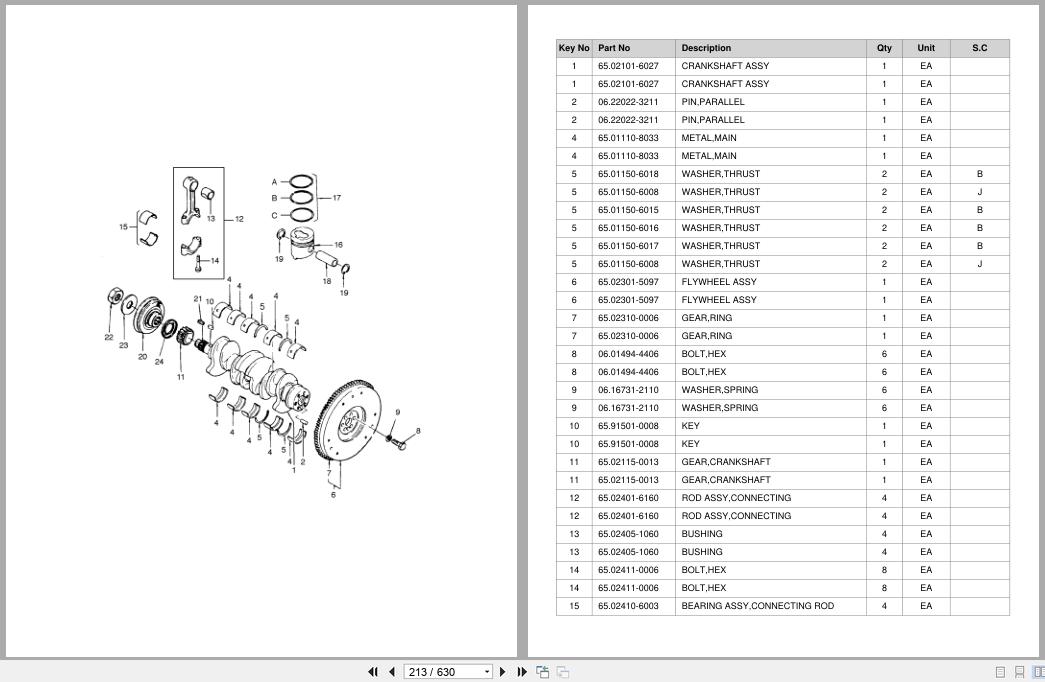The image size is (1045, 682).
Task: Click the go to previous view icon
Action: (542, 672)
